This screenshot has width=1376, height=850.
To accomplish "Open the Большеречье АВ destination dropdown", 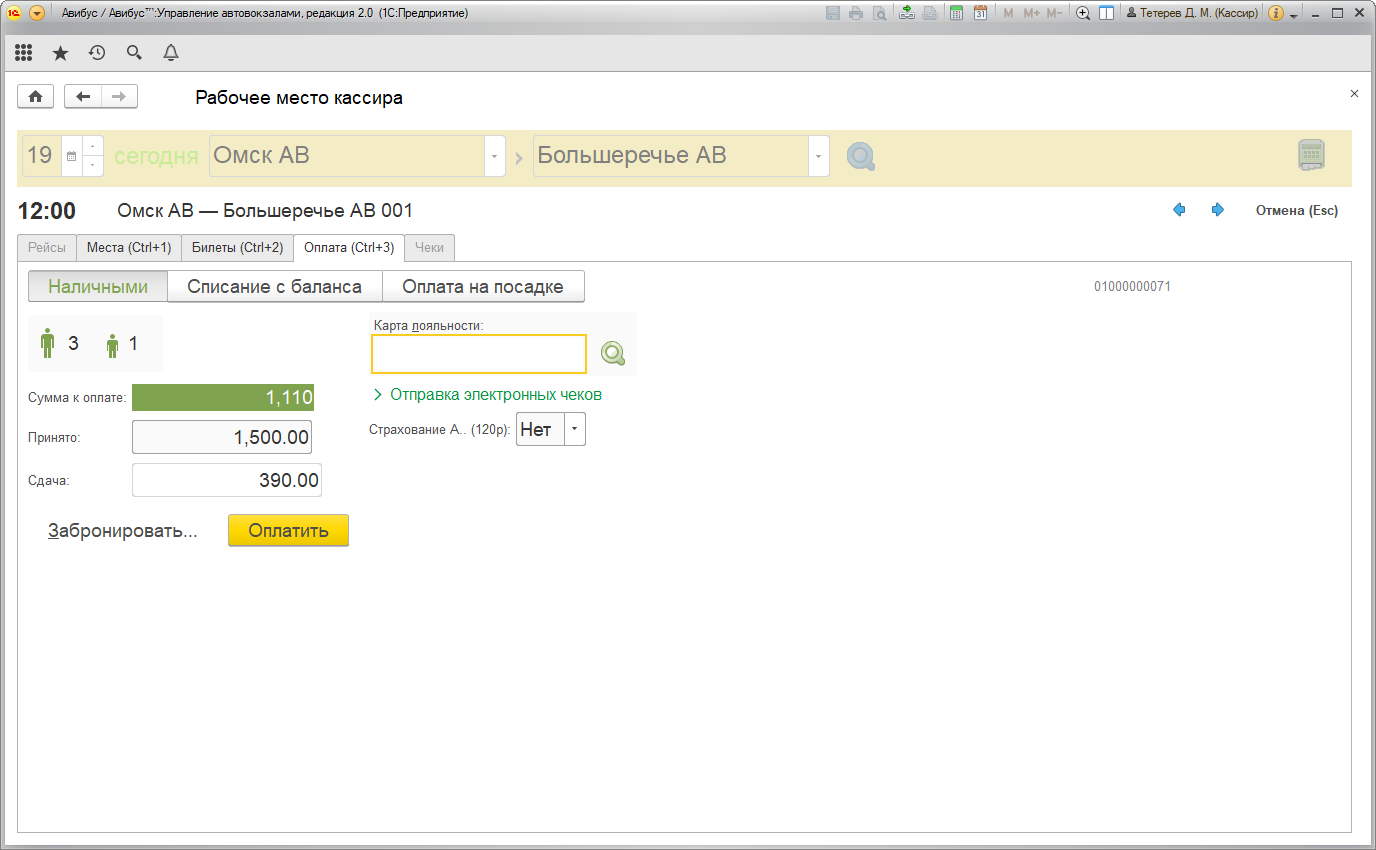I will tap(819, 157).
